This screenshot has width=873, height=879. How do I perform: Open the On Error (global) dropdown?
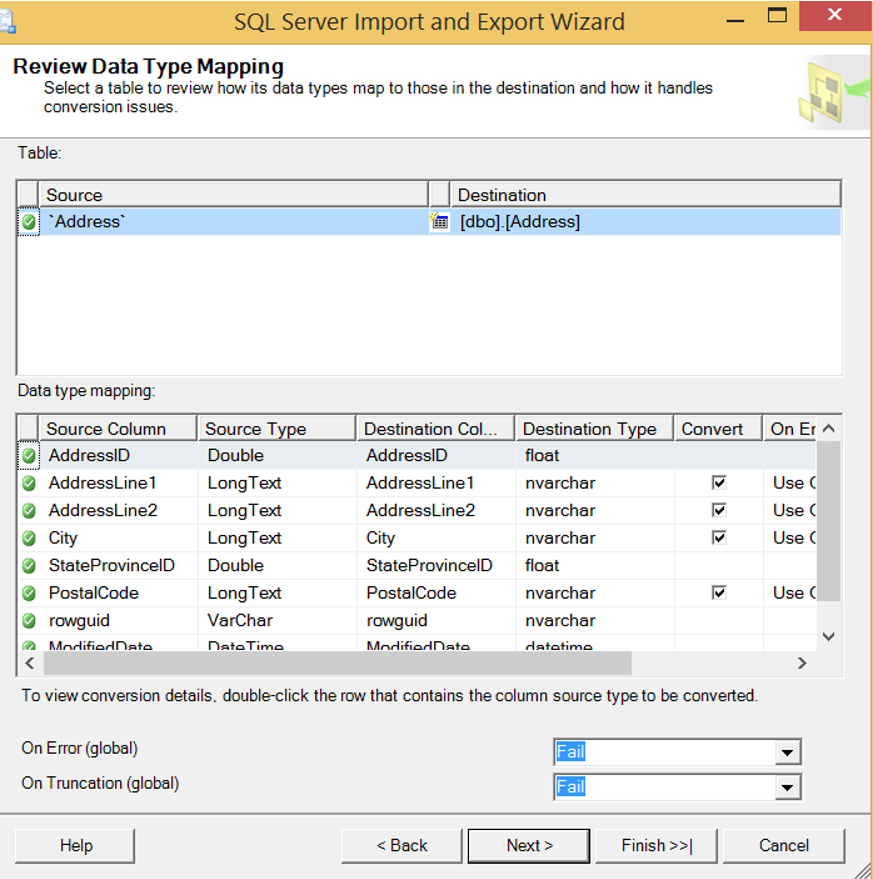tap(787, 752)
